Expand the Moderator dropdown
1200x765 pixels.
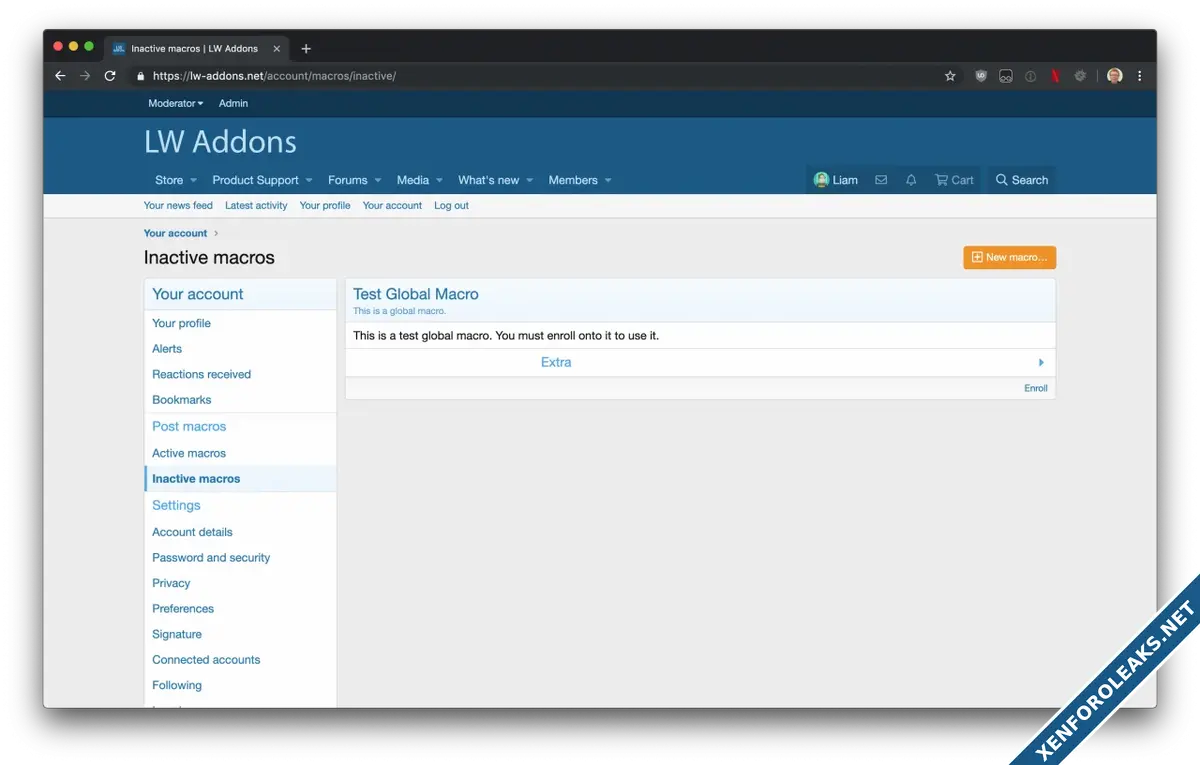[x=175, y=103]
